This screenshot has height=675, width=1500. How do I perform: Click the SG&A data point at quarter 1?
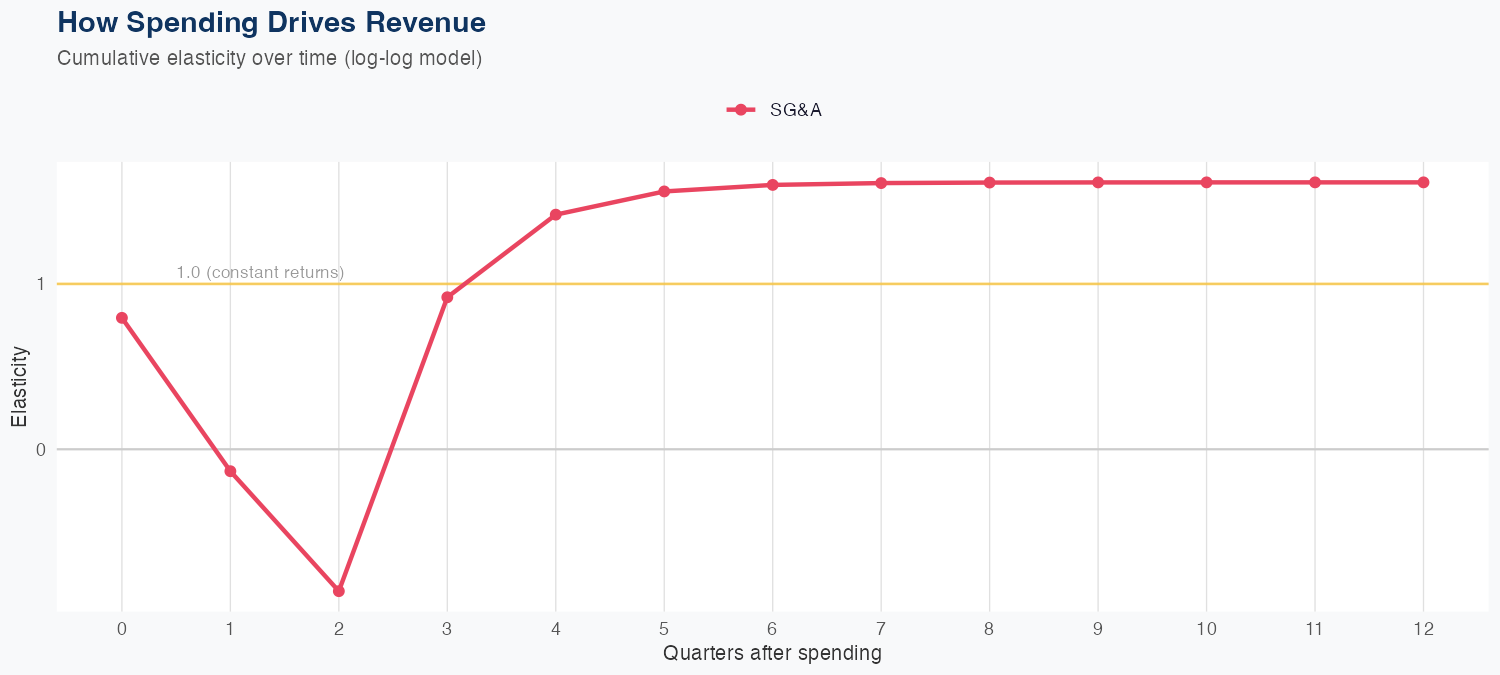(230, 471)
